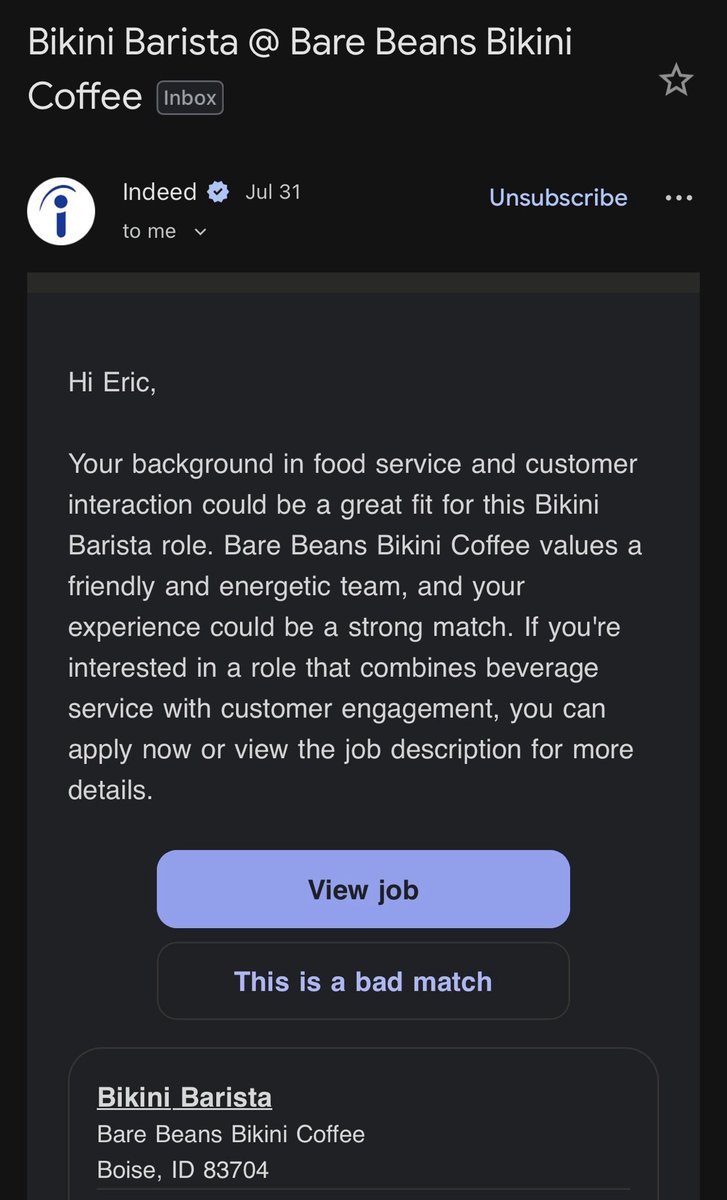Tap the Boise, ID 83704 location line

coord(183,1169)
